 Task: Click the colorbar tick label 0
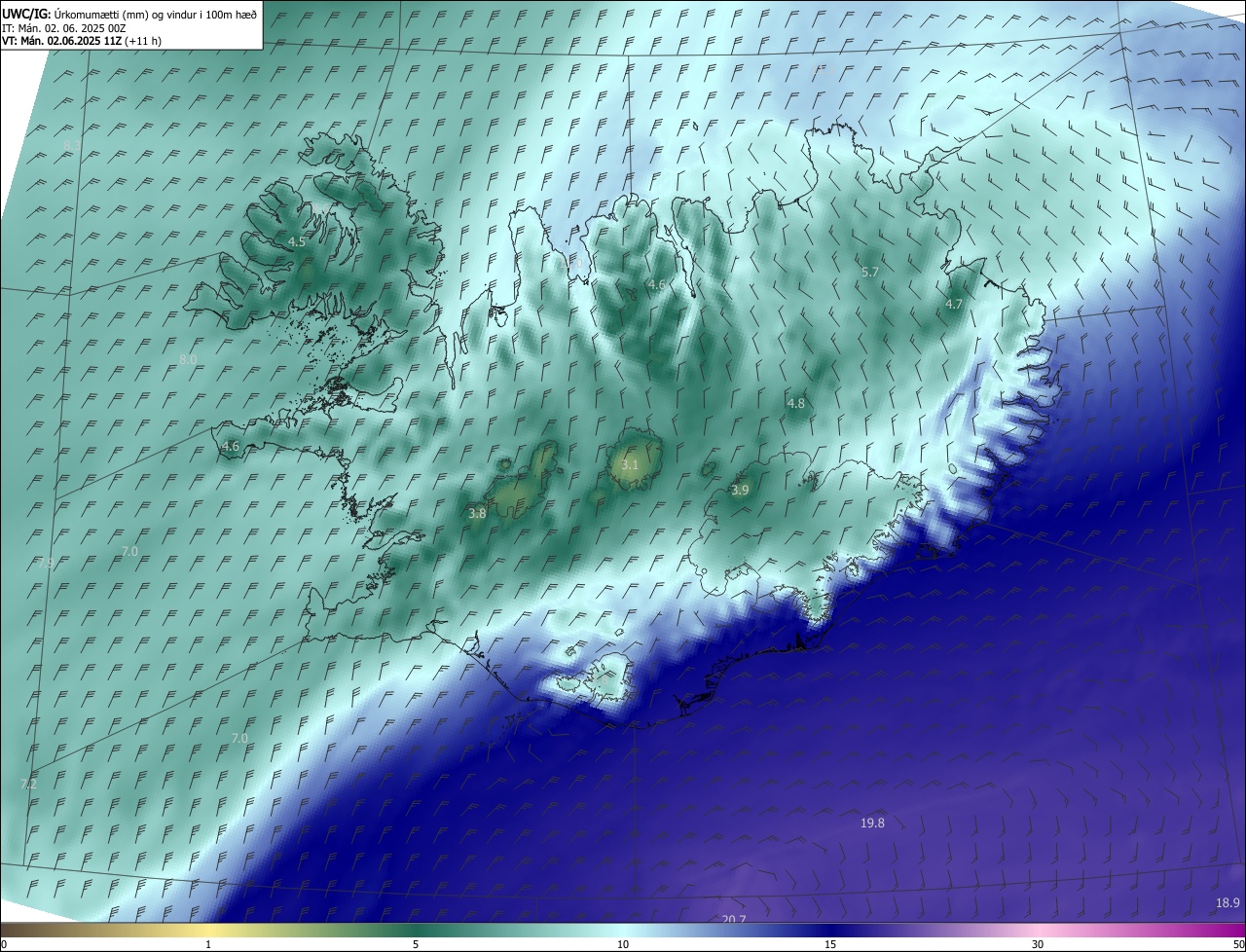[x=4, y=944]
